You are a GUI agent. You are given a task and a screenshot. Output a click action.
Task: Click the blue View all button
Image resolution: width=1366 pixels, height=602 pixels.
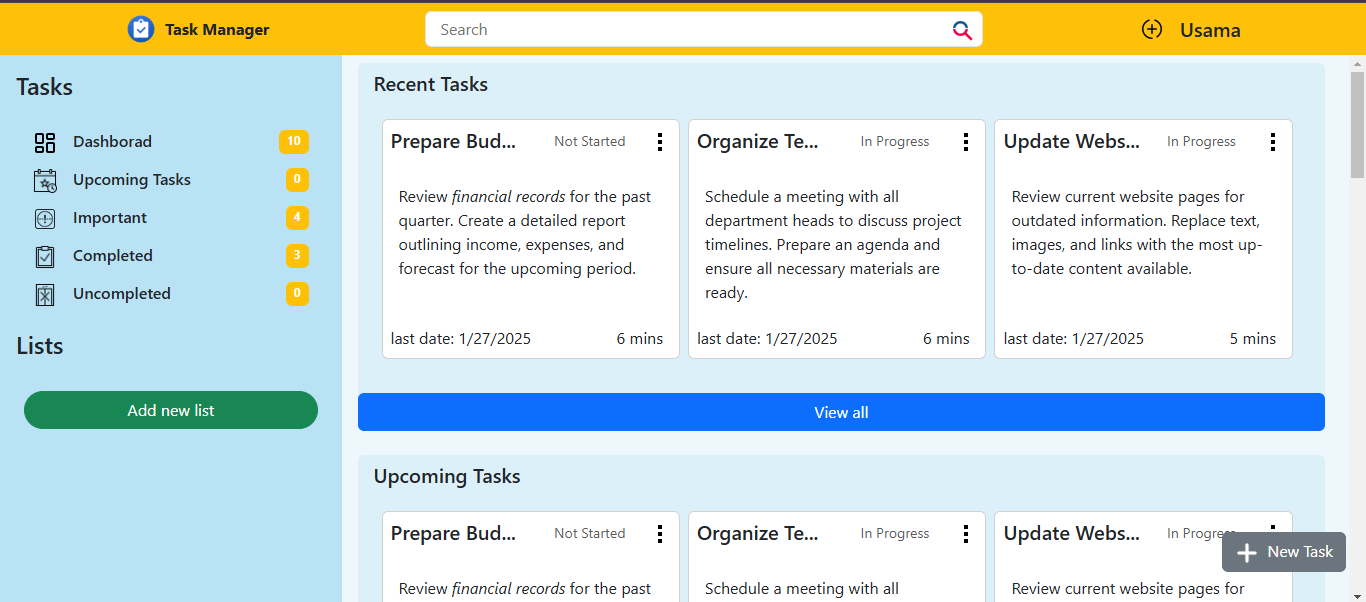pos(841,412)
